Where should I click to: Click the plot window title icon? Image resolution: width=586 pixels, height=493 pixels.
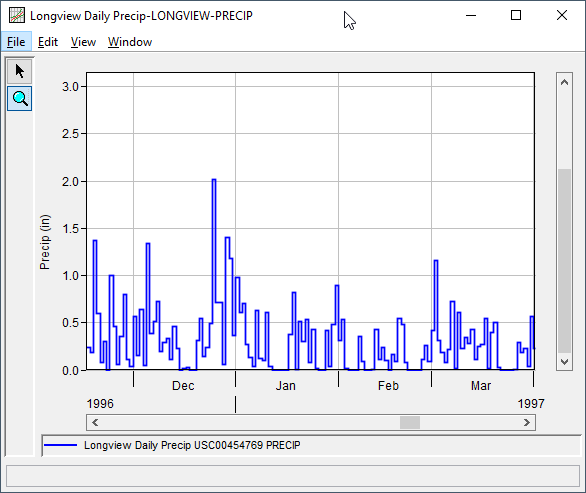coord(17,16)
